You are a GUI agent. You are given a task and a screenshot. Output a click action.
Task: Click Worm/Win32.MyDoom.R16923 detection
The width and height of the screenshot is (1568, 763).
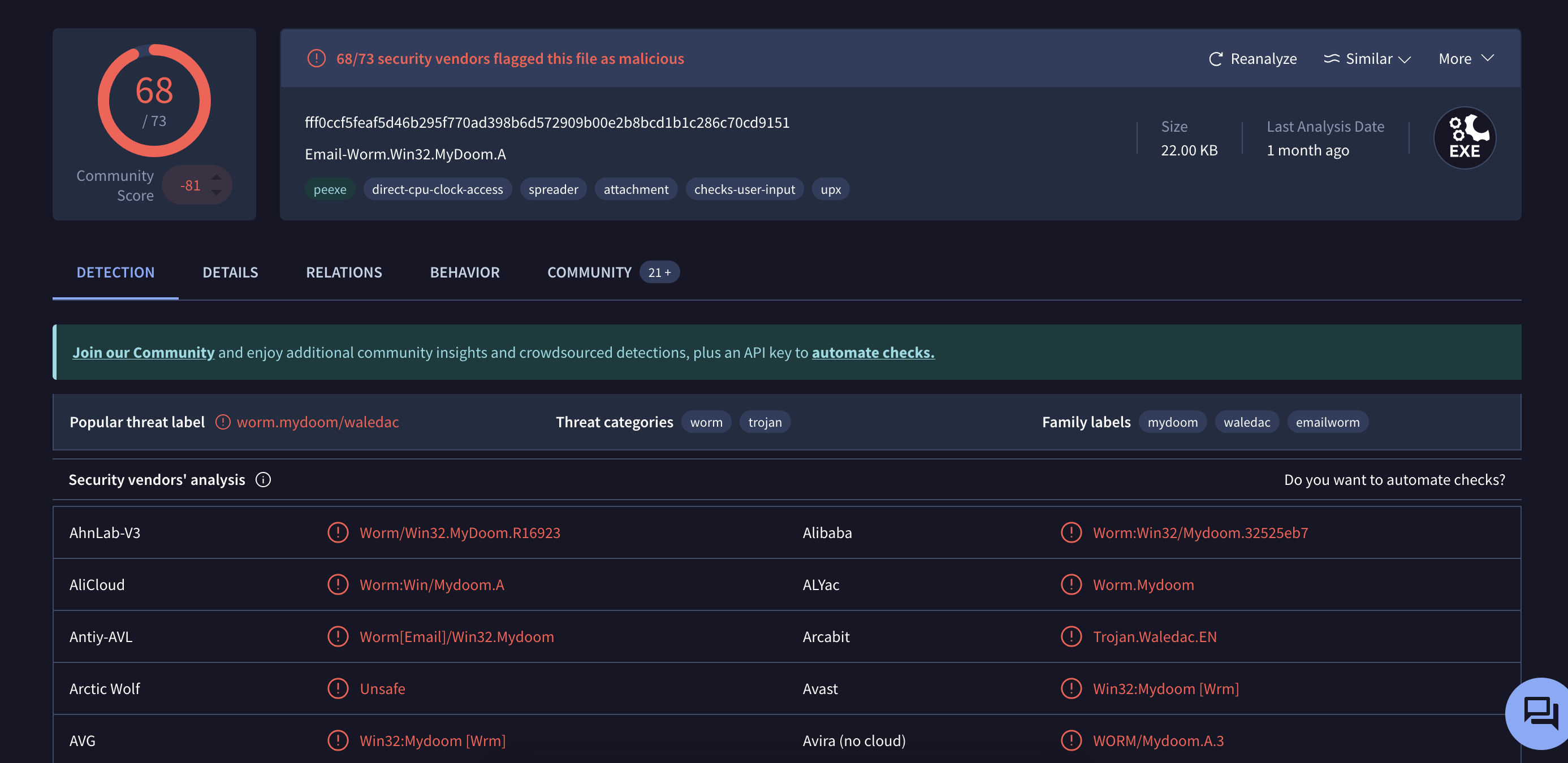click(460, 532)
